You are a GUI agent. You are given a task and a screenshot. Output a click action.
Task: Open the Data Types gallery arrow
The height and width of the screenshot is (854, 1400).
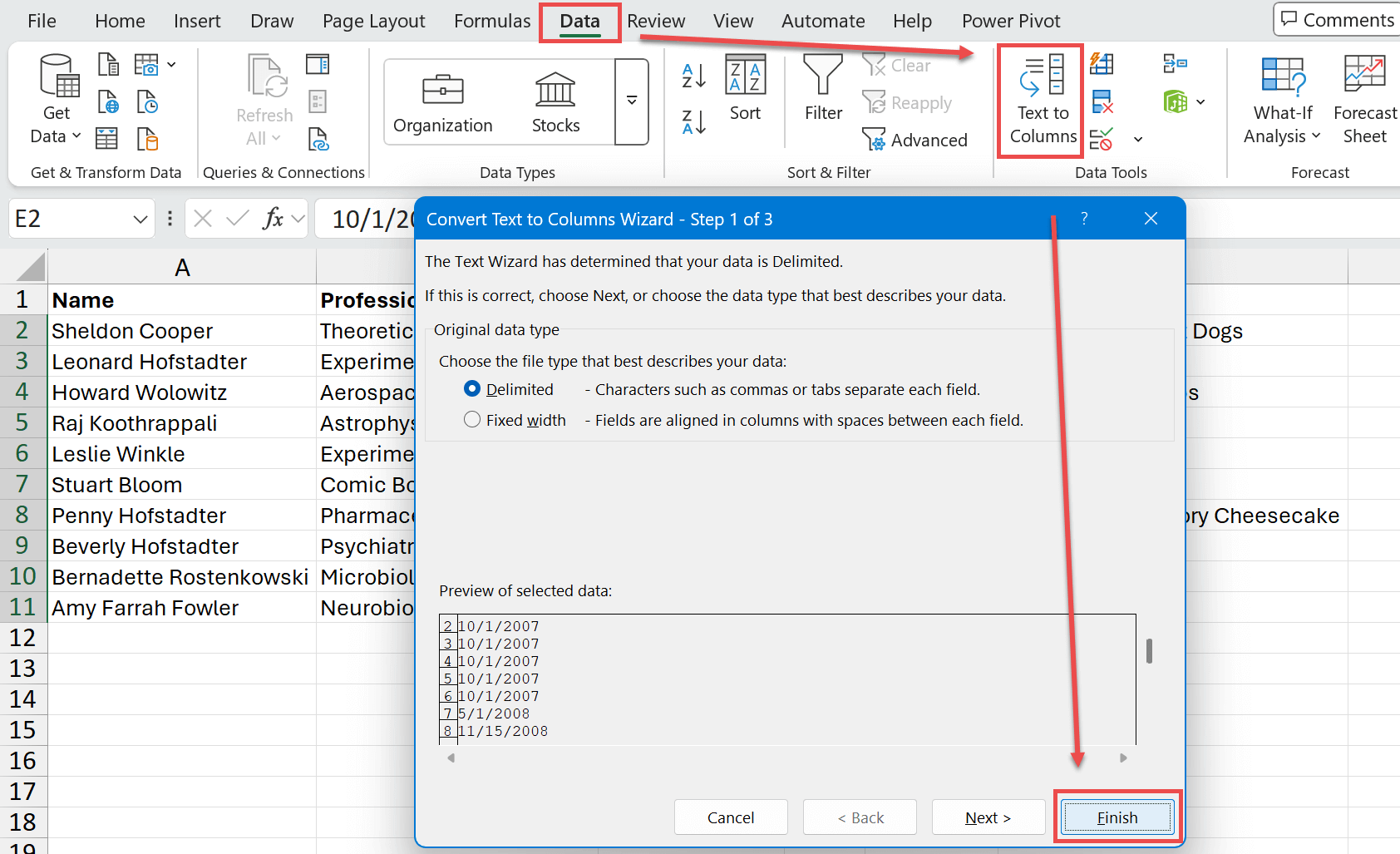[632, 101]
